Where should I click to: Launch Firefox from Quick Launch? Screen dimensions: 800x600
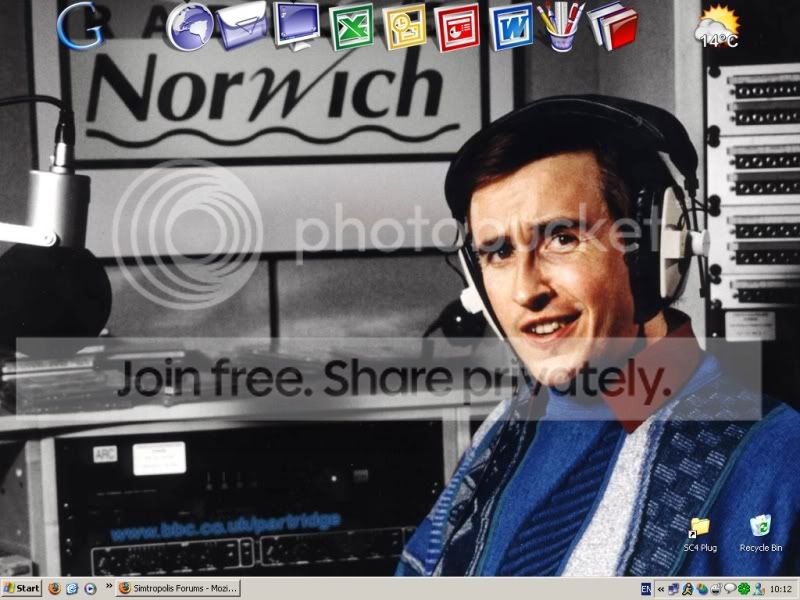(54, 588)
